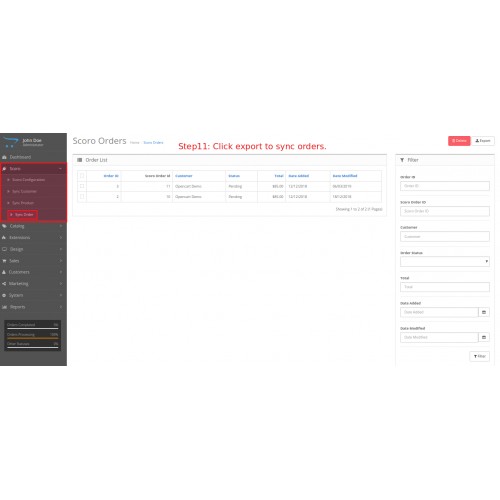
Task: Click the Home breadcrumb link
Action: click(135, 143)
